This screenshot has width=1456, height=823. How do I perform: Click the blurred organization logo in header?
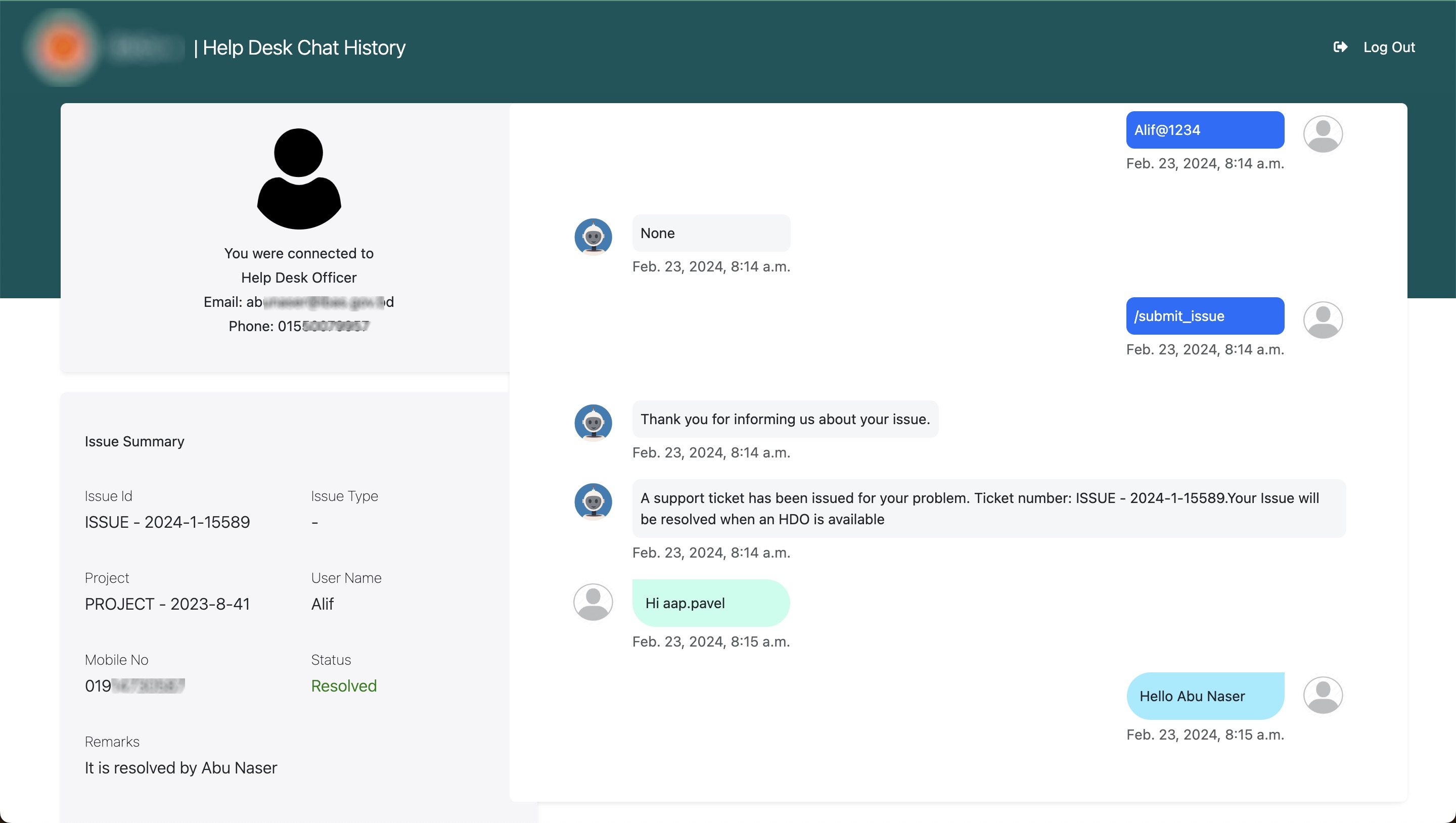point(62,48)
